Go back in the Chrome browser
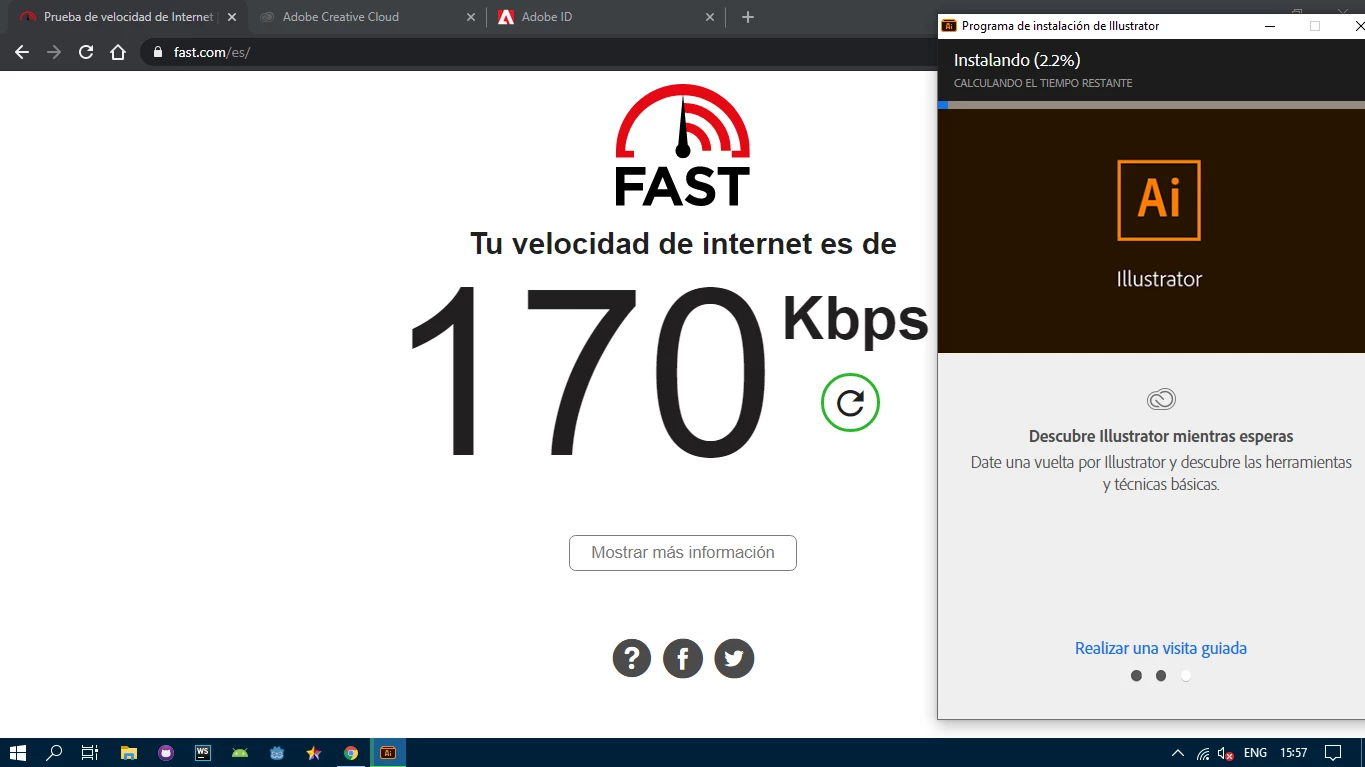Viewport: 1365px width, 767px height. pyautogui.click(x=22, y=52)
